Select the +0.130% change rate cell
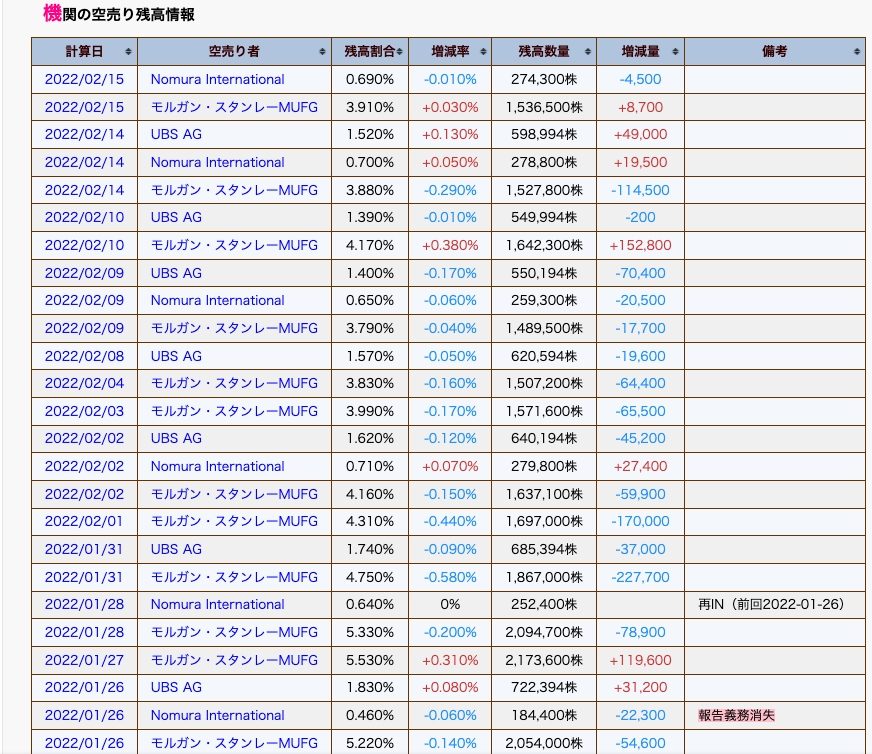This screenshot has width=872, height=754. coord(450,135)
